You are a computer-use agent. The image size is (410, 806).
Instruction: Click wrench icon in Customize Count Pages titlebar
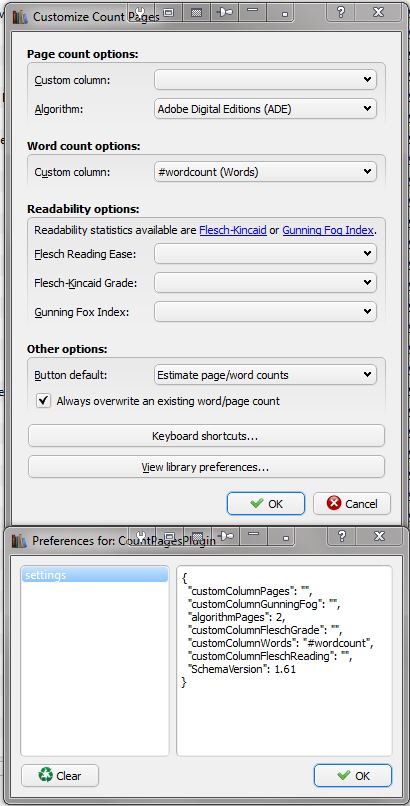point(141,11)
